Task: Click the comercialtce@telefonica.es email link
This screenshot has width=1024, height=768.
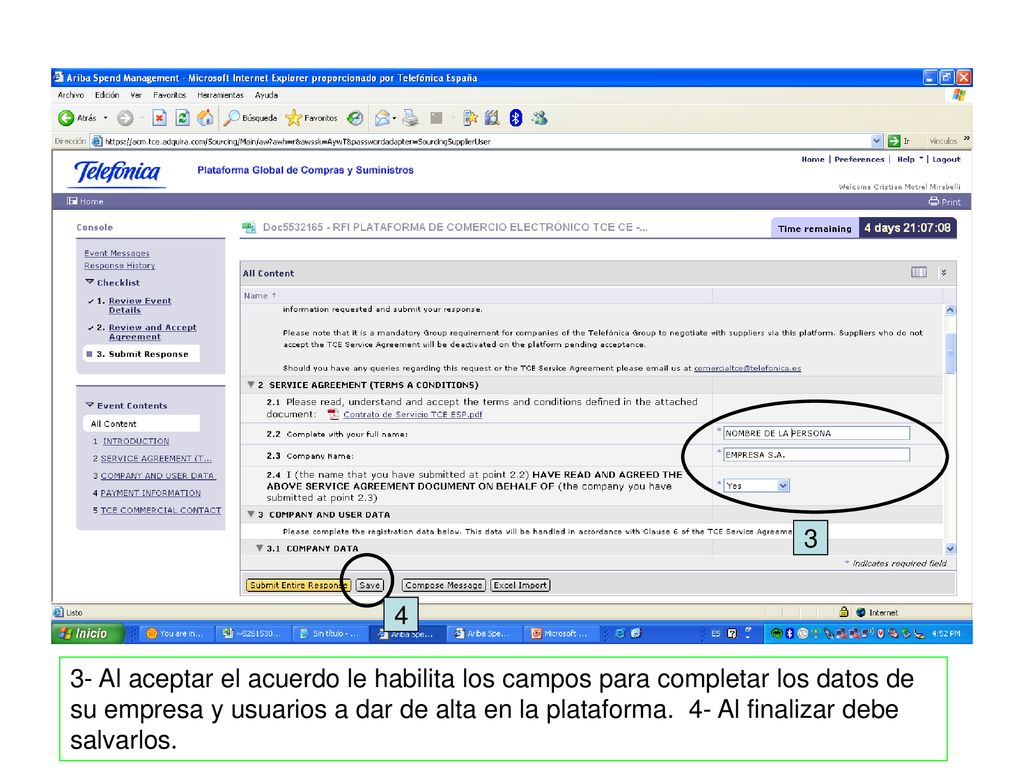Action: (747, 368)
